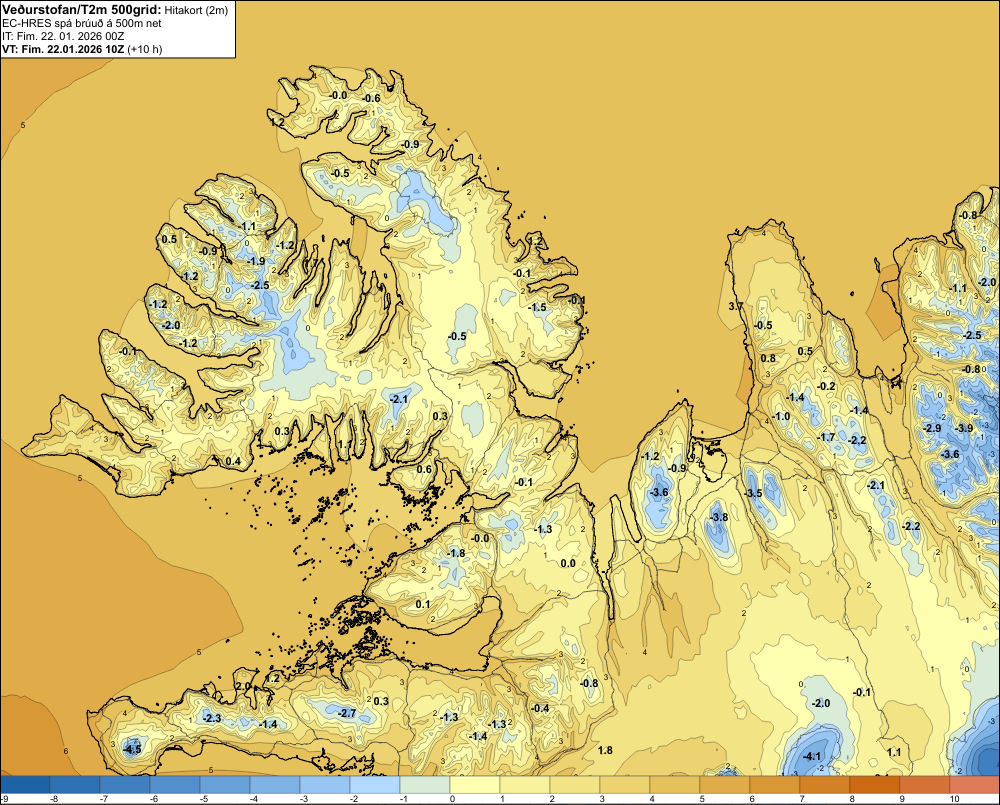This screenshot has height=805, width=1000.
Task: Click the IT initial time line in header
Action: 63,36
